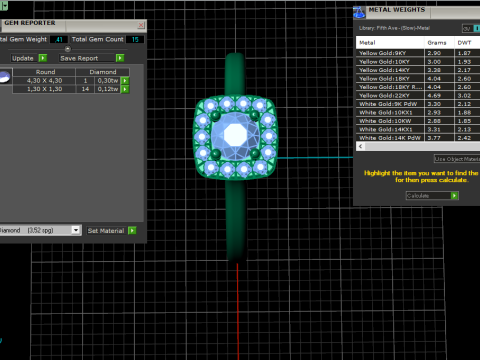The image size is (480, 360).
Task: Click the 0,12tw weight cell
Action: click(108, 89)
